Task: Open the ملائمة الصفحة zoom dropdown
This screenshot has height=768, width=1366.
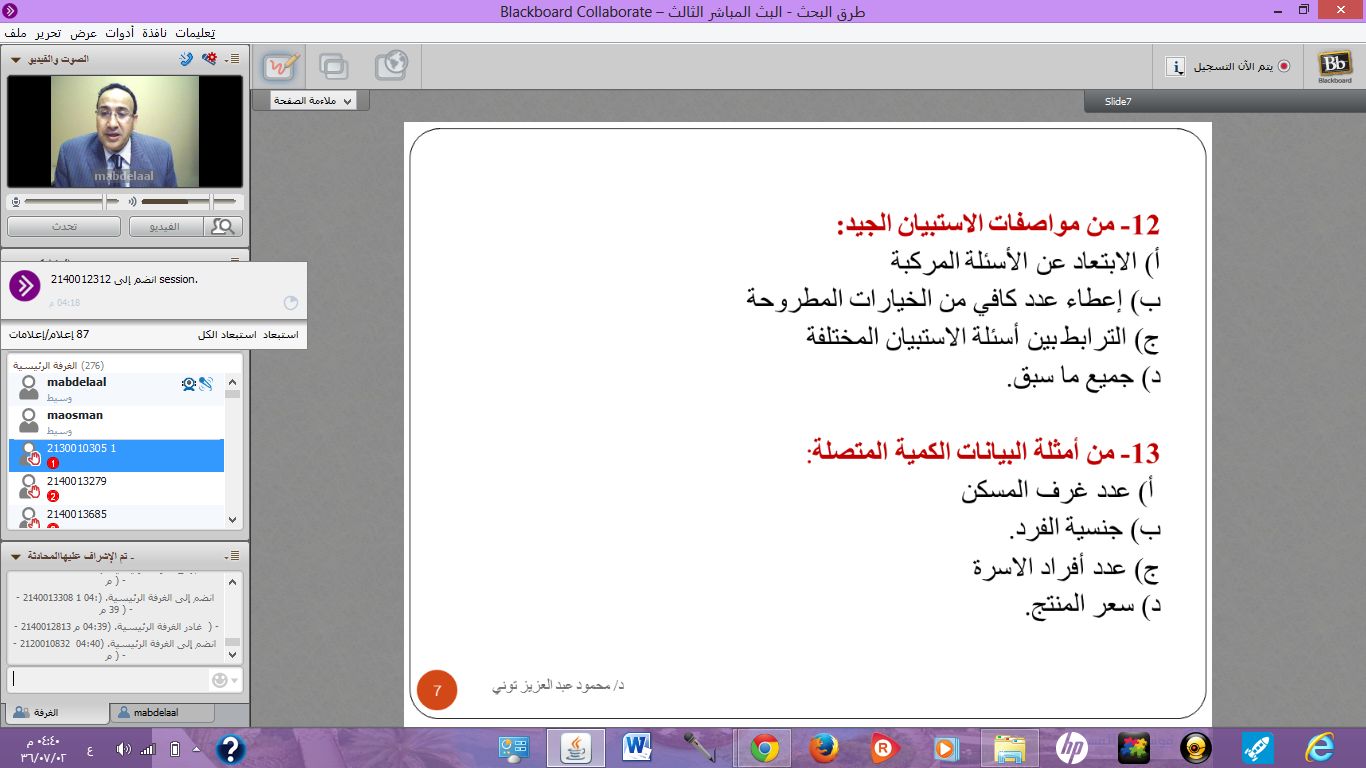Action: click(x=311, y=101)
